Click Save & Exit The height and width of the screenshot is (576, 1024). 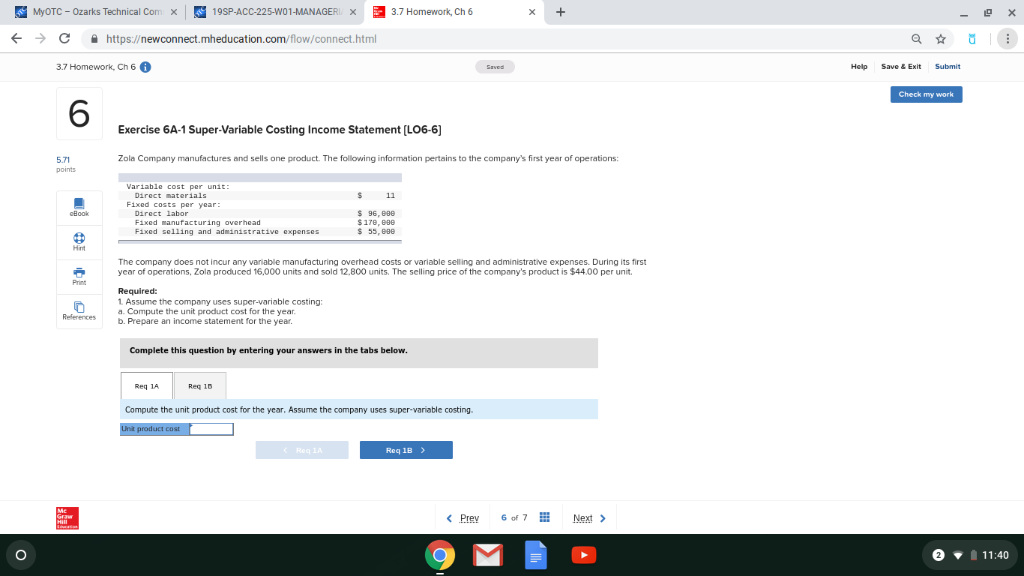pyautogui.click(x=901, y=67)
